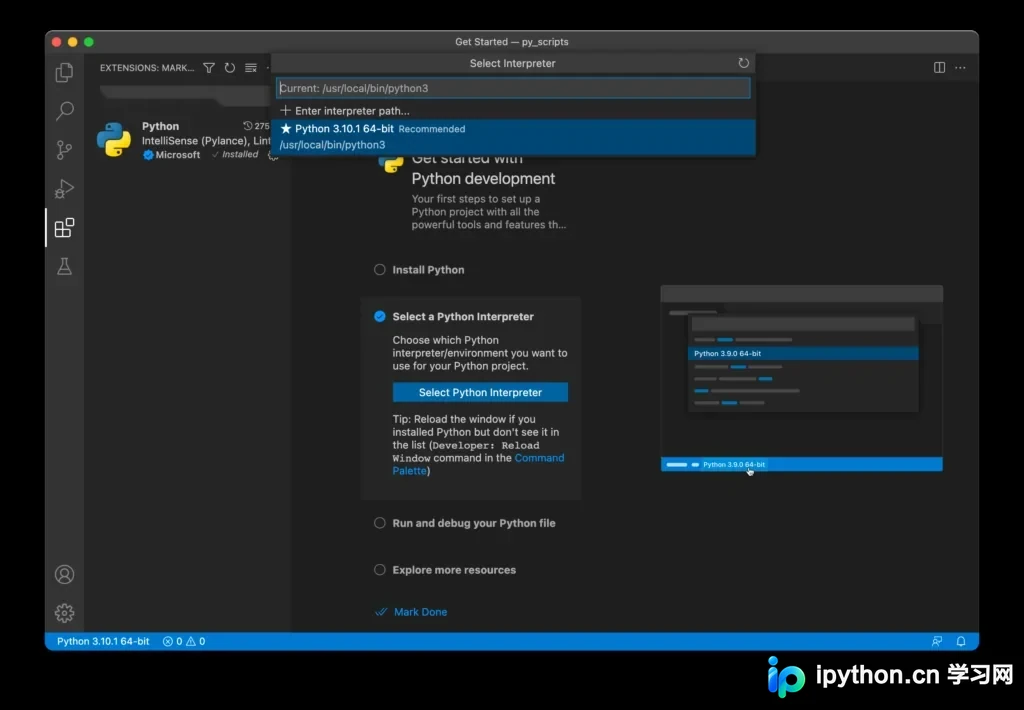1024x710 pixels.
Task: Click Mark Done link
Action: (x=421, y=612)
